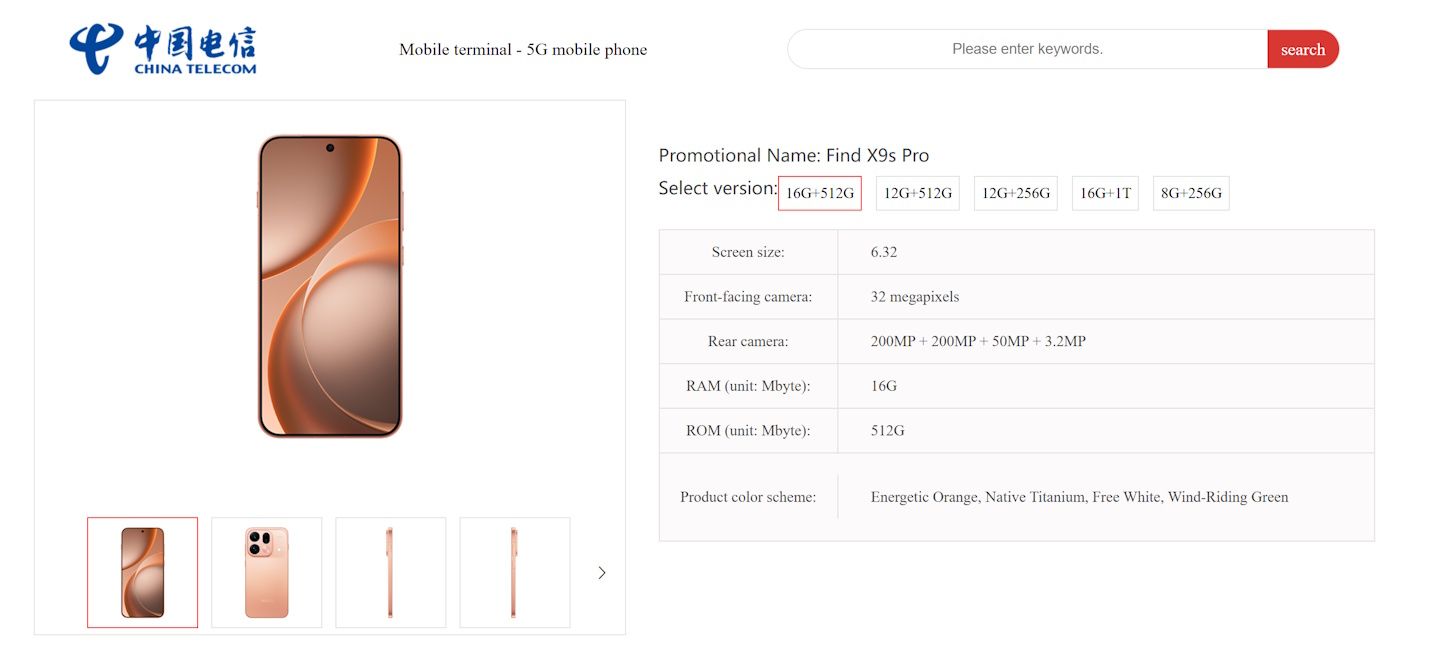The width and height of the screenshot is (1434, 650).
Task: Click the China Telecom swirl emblem
Action: pyautogui.click(x=95, y=48)
